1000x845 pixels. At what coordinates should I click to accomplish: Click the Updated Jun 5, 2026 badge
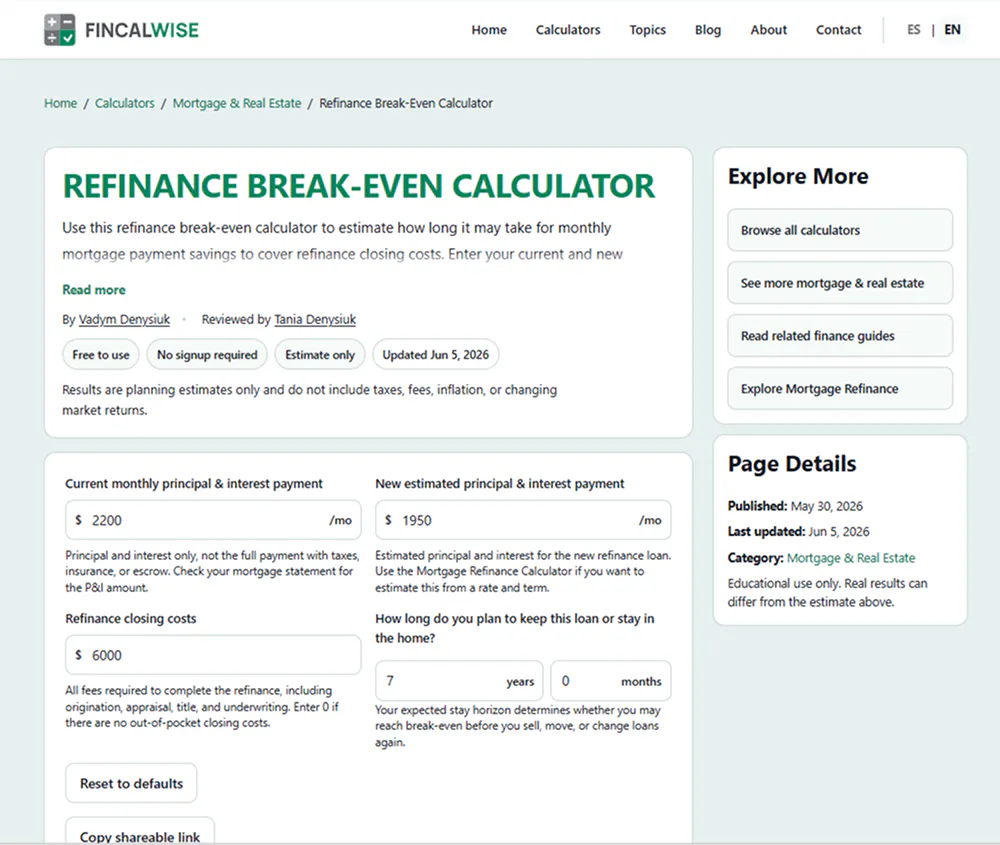[x=436, y=355]
